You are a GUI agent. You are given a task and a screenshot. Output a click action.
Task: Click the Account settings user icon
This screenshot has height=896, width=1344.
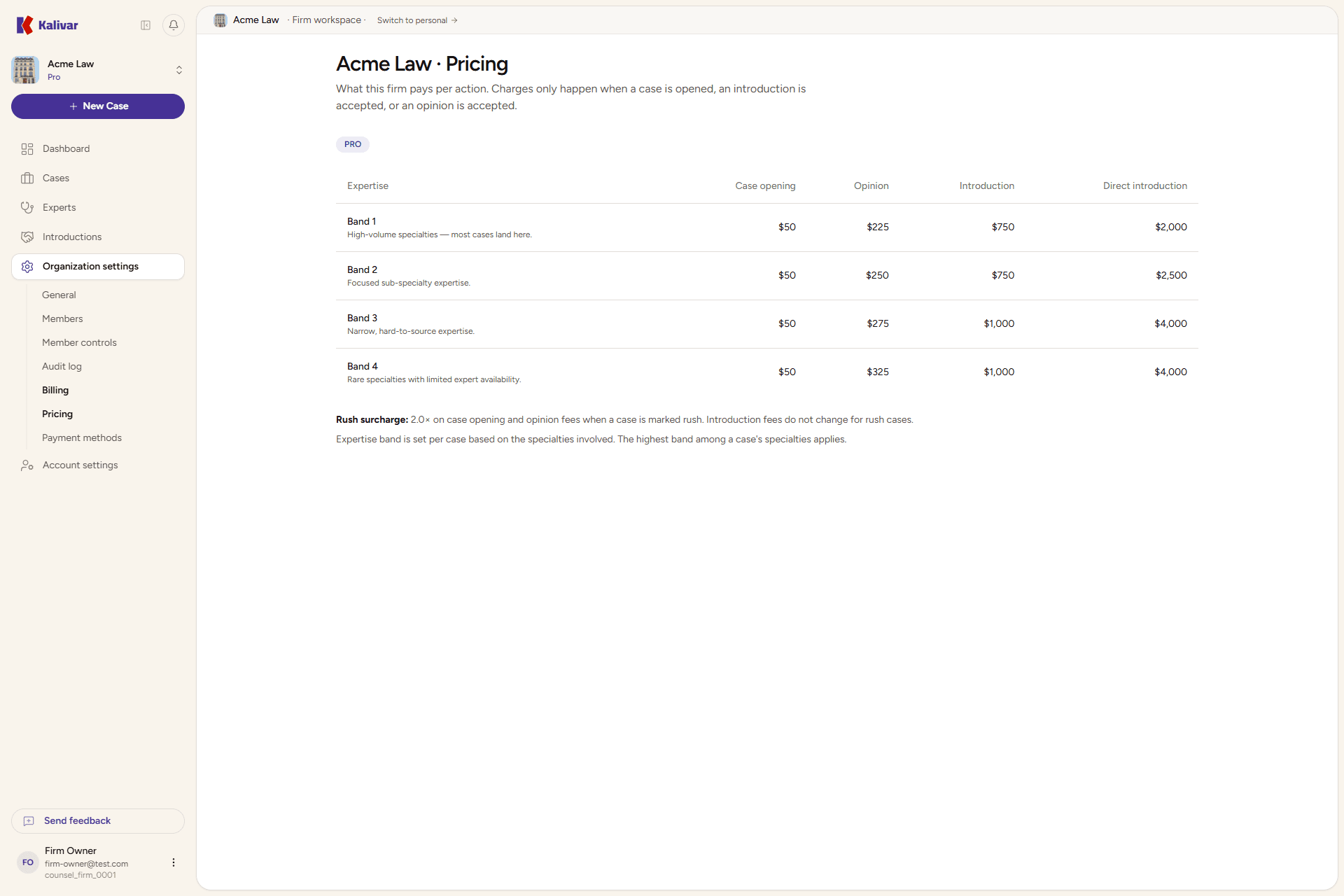[27, 465]
